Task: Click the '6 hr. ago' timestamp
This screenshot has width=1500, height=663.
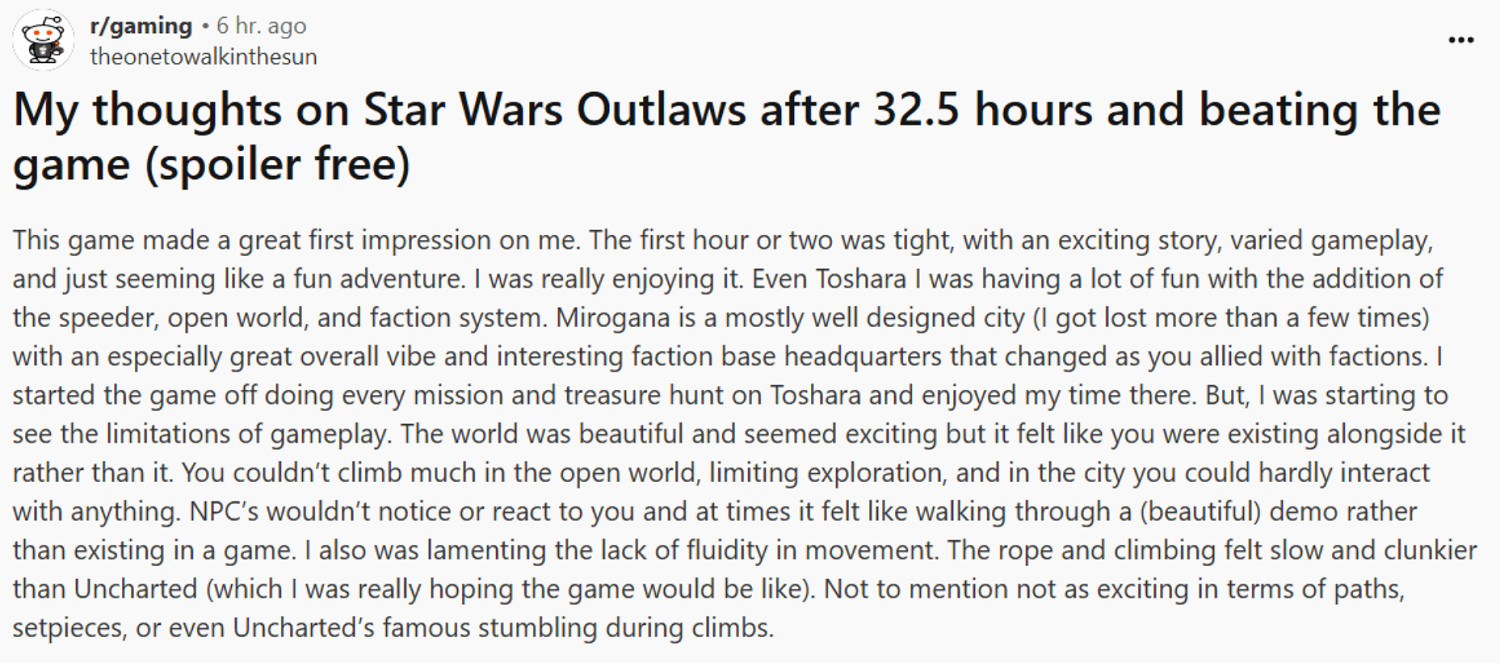Action: [261, 26]
